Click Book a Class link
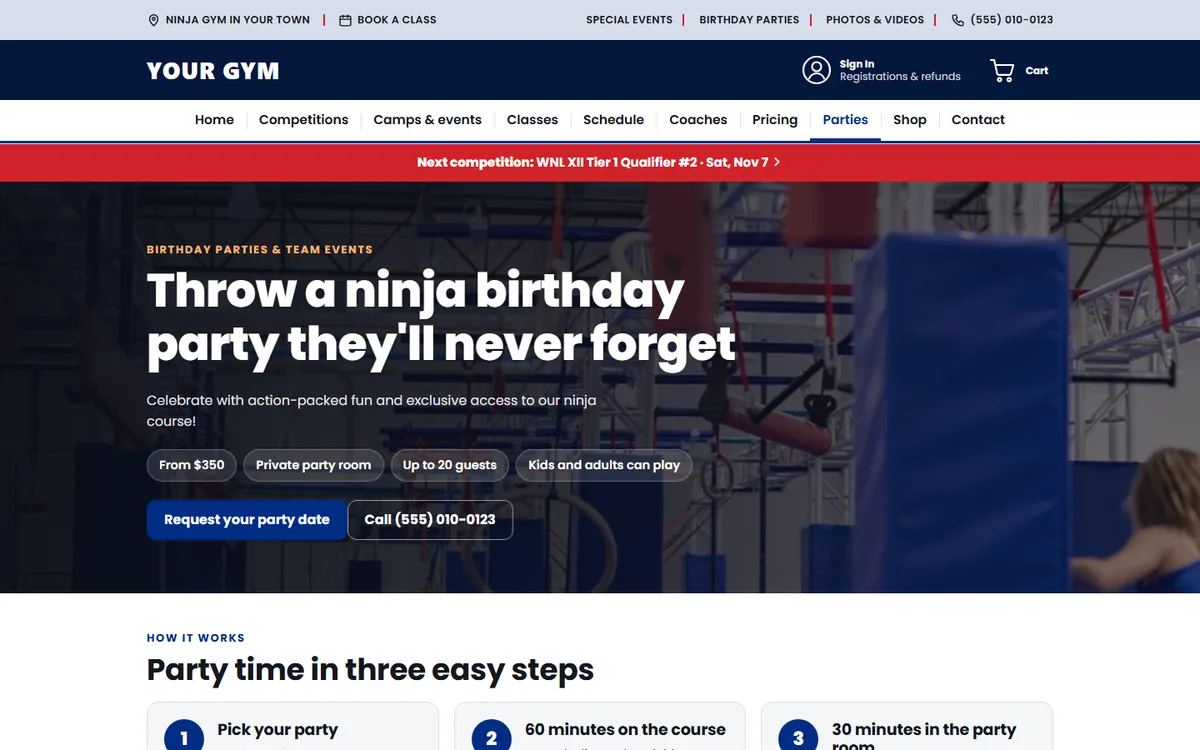 point(397,20)
